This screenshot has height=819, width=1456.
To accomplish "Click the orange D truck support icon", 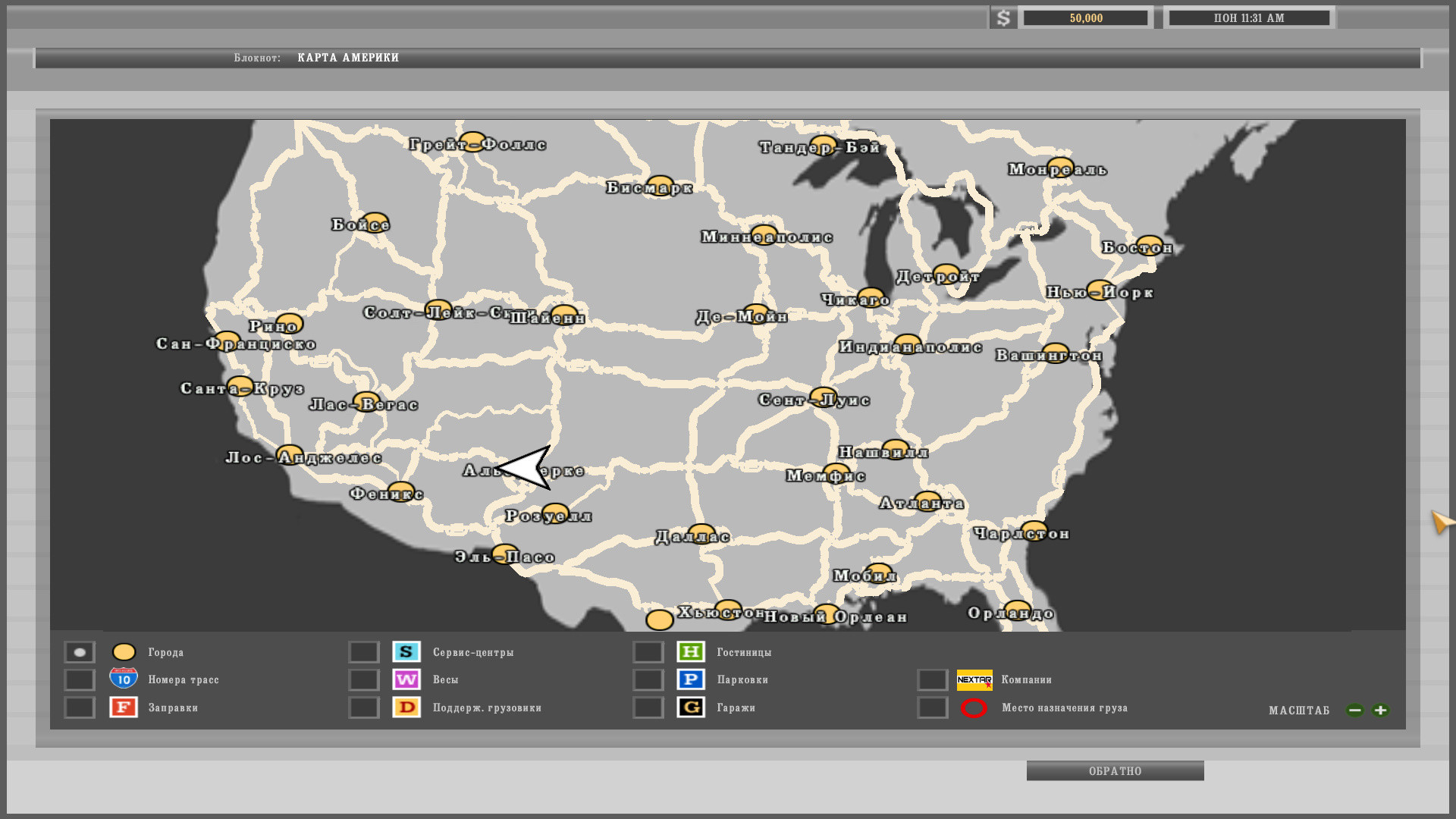I will coord(406,708).
